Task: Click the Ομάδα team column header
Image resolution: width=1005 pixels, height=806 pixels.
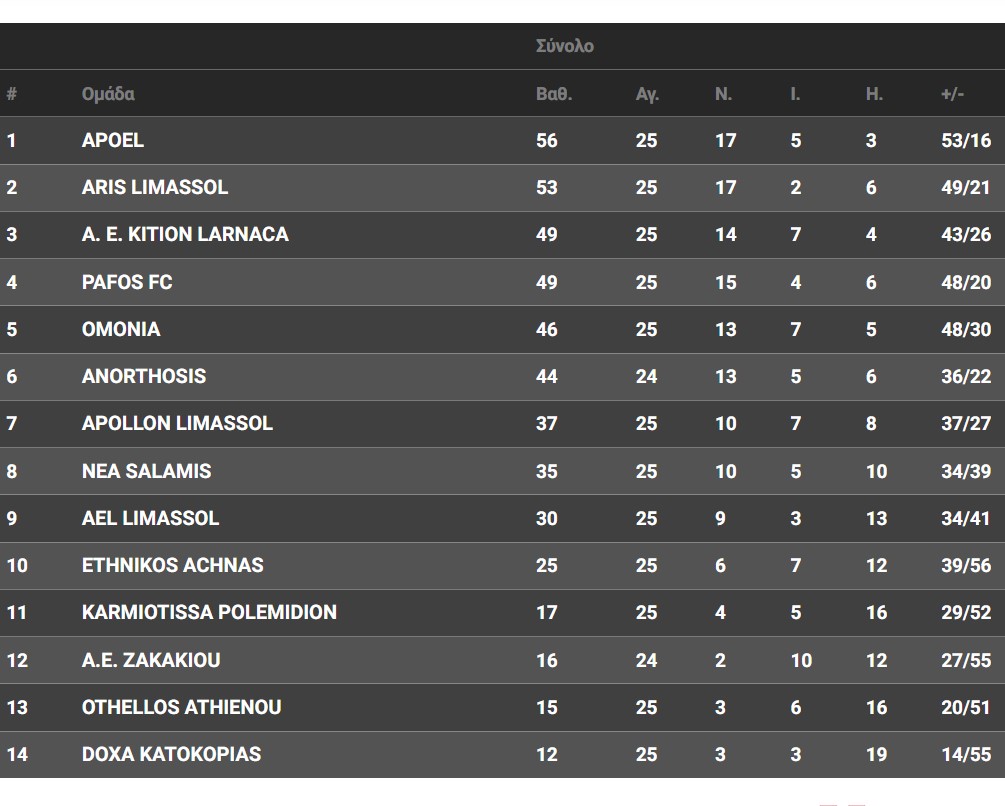Action: click(108, 94)
